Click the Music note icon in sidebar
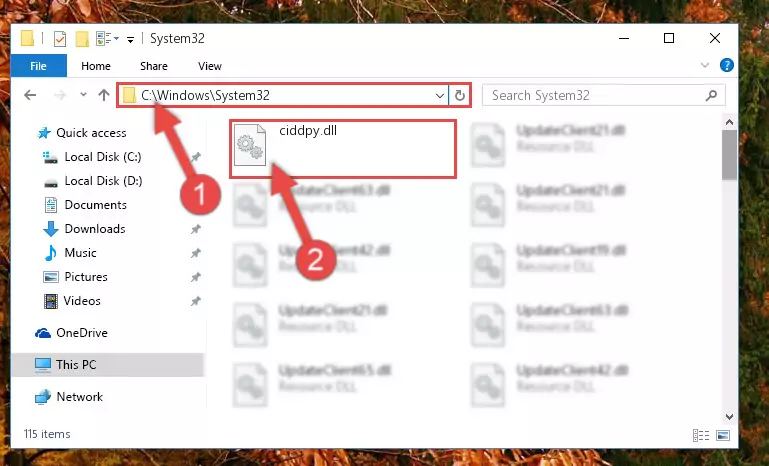This screenshot has height=466, width=769. click(50, 253)
